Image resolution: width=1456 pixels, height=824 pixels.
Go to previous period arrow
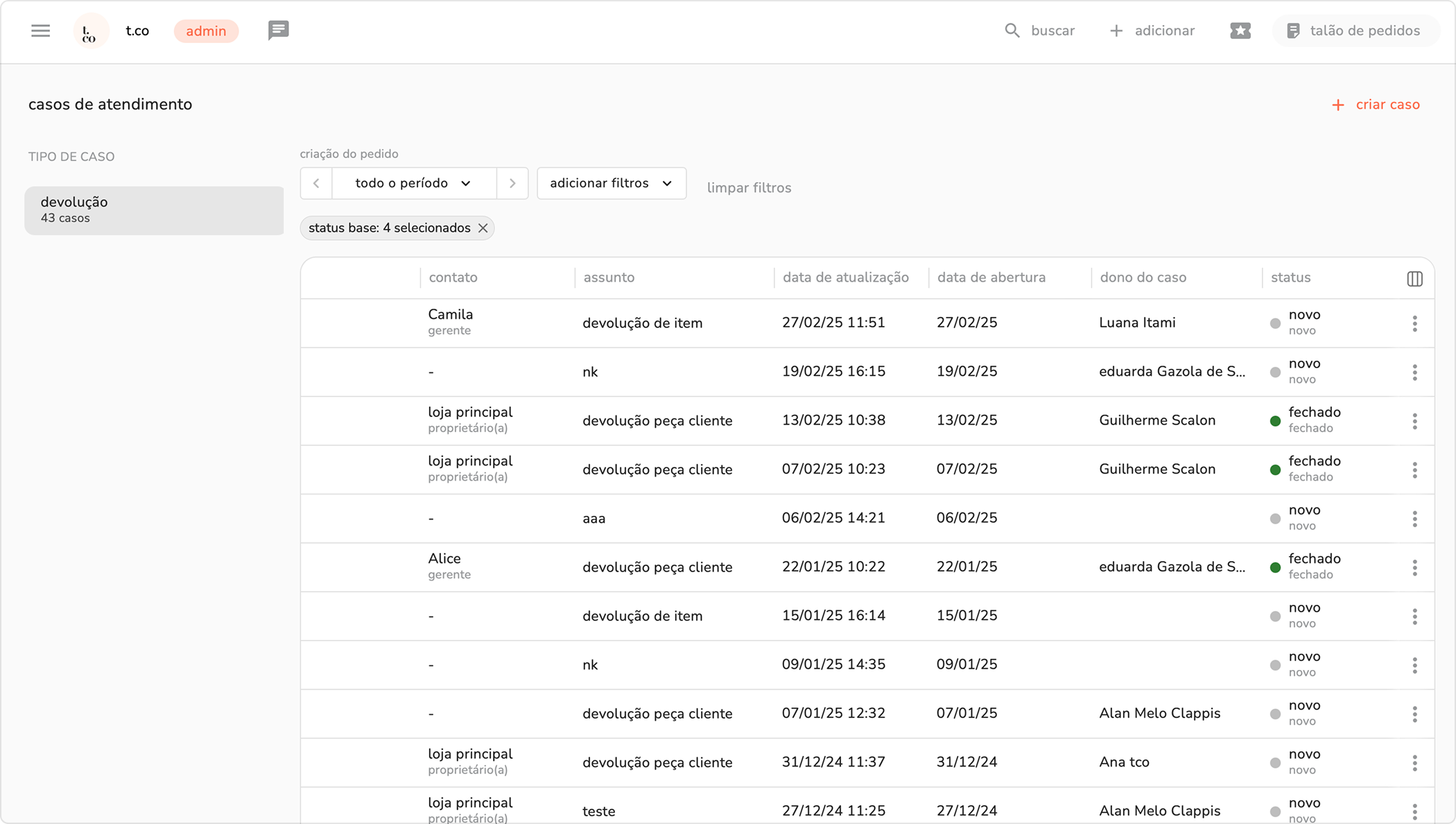pos(316,183)
